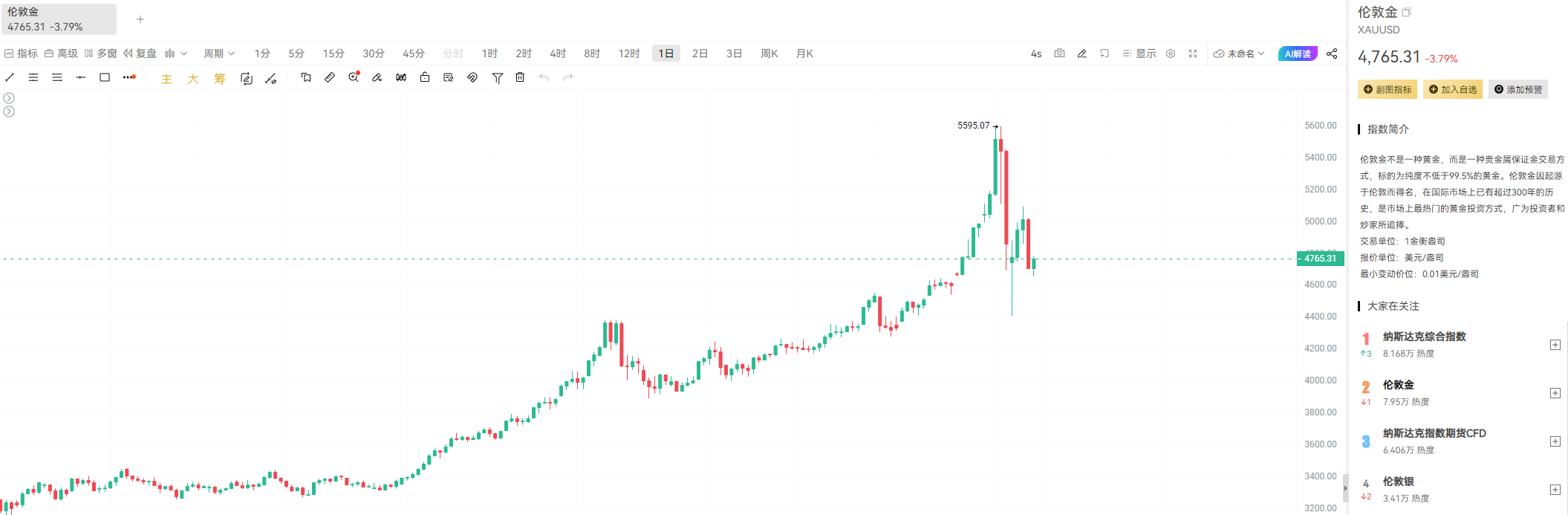
Task: Click the 加入自选 button
Action: 1453,89
